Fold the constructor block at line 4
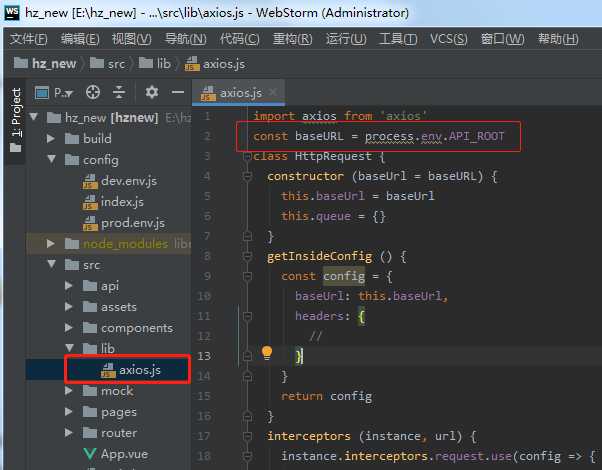The image size is (602, 470). point(247,176)
